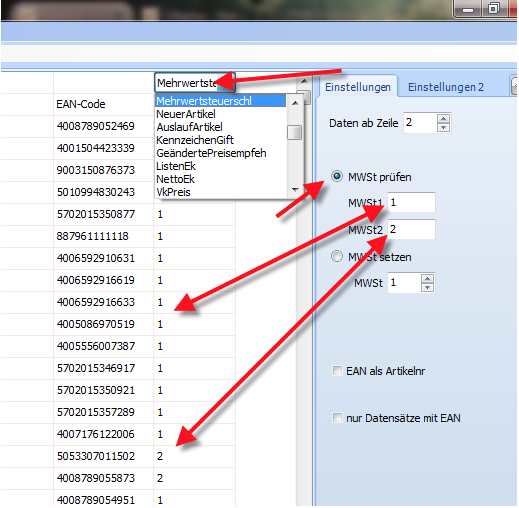Screen dimensions: 519x508
Task: Increase the Daten ab Zeile value
Action: point(443,119)
